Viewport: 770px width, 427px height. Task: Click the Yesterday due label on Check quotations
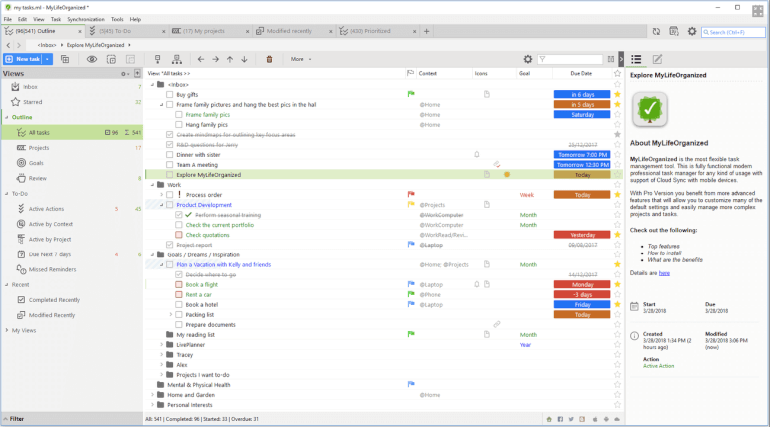click(x=582, y=235)
